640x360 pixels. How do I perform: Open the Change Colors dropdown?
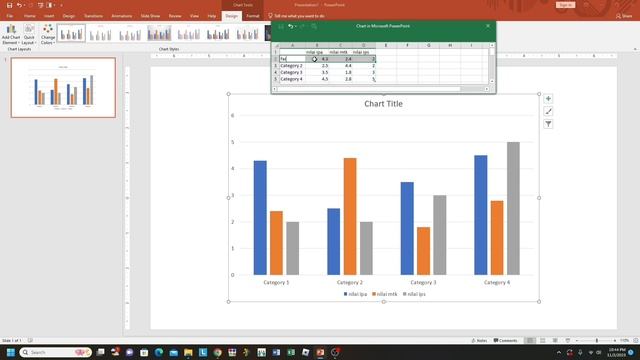48,34
